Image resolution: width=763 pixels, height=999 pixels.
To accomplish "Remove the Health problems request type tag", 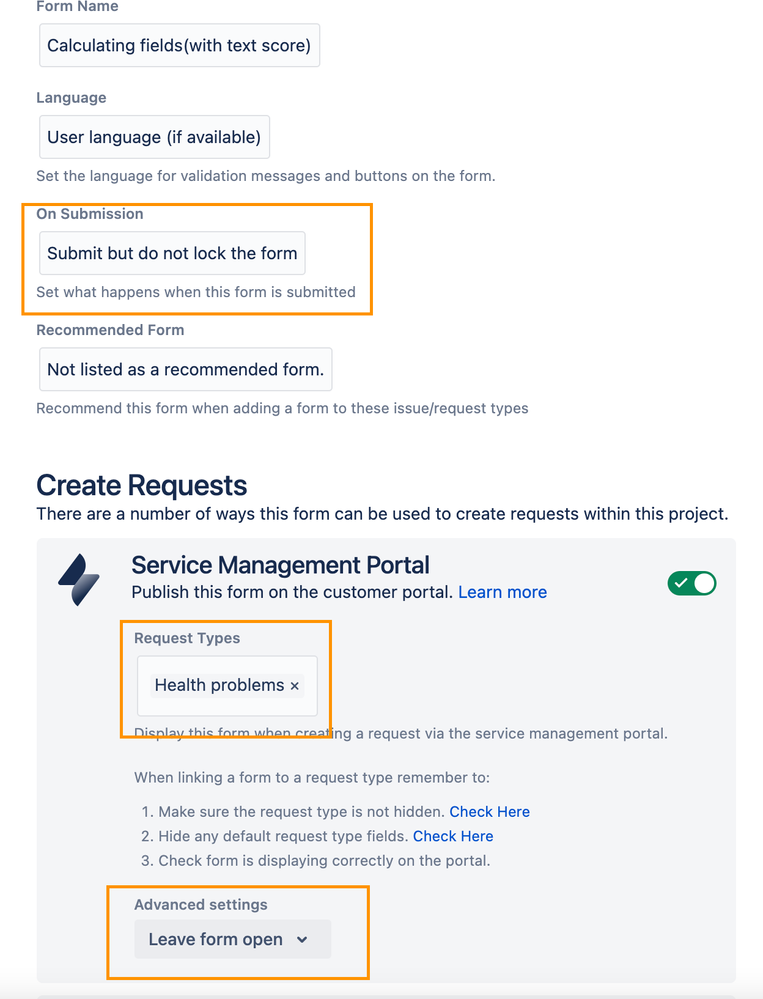I will tap(295, 685).
